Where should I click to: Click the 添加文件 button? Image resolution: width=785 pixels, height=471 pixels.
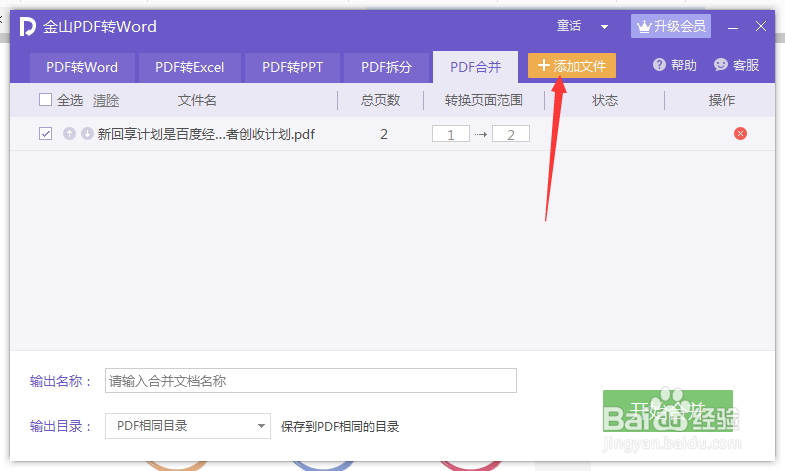click(x=572, y=66)
